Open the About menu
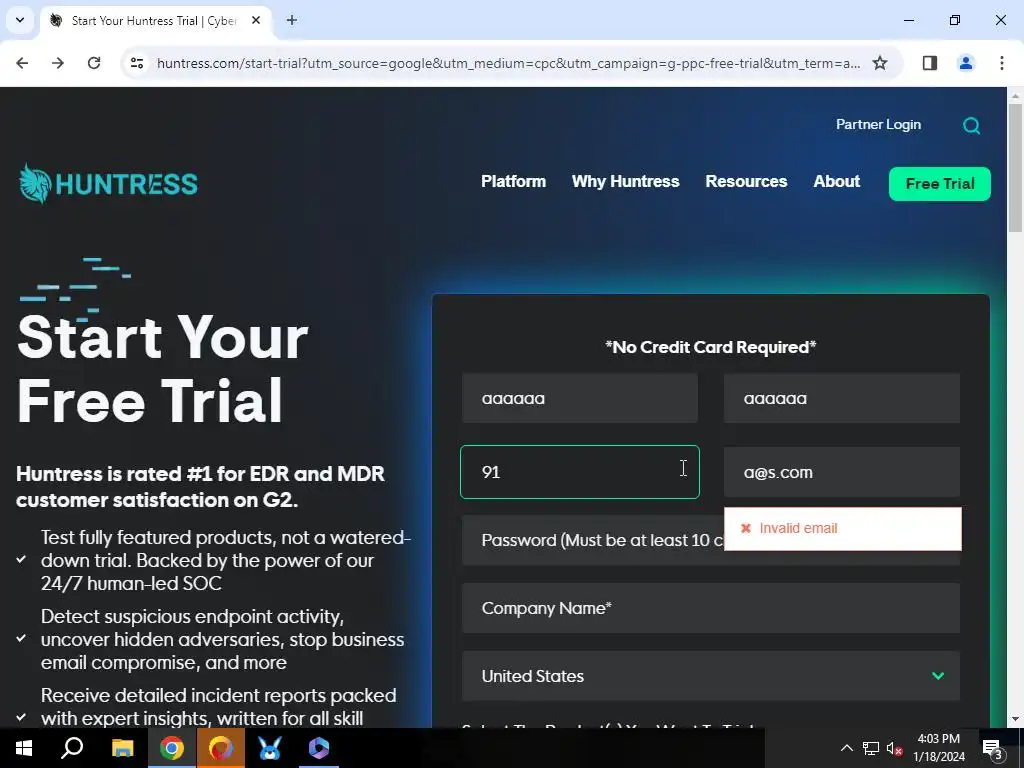The height and width of the screenshot is (768, 1024). [x=837, y=182]
